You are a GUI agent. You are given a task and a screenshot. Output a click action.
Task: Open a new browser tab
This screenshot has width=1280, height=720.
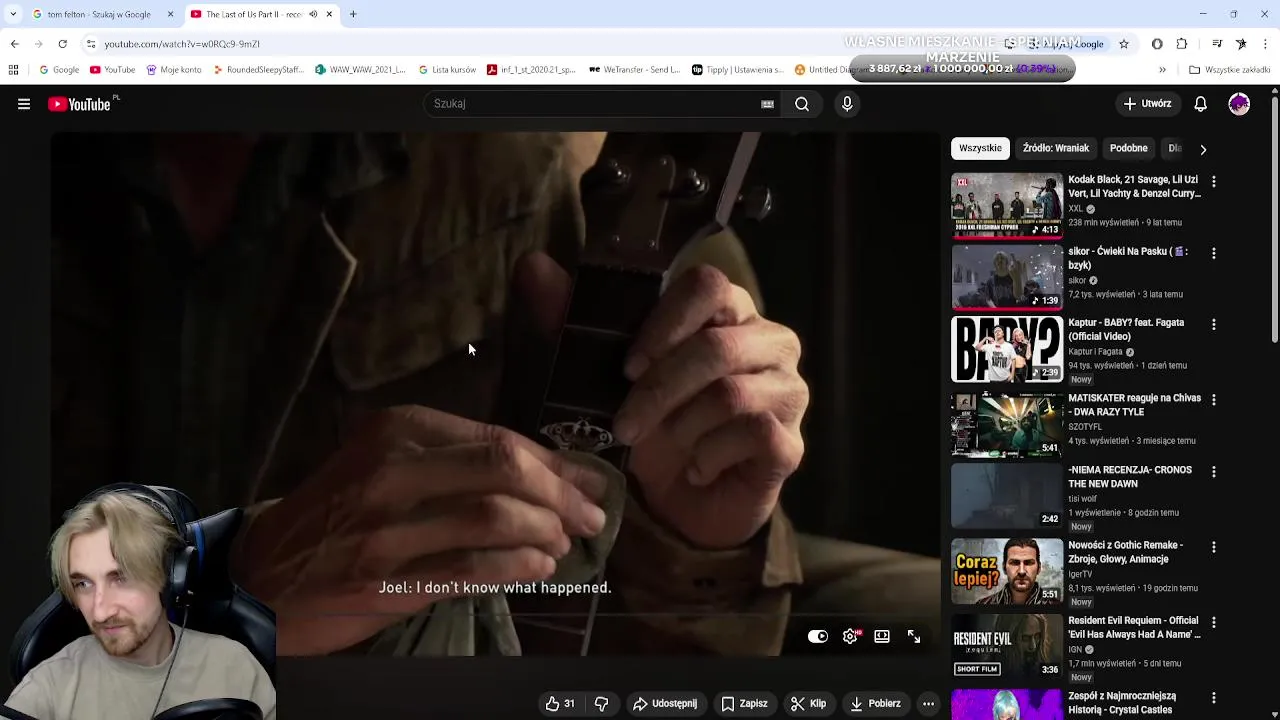tap(353, 14)
